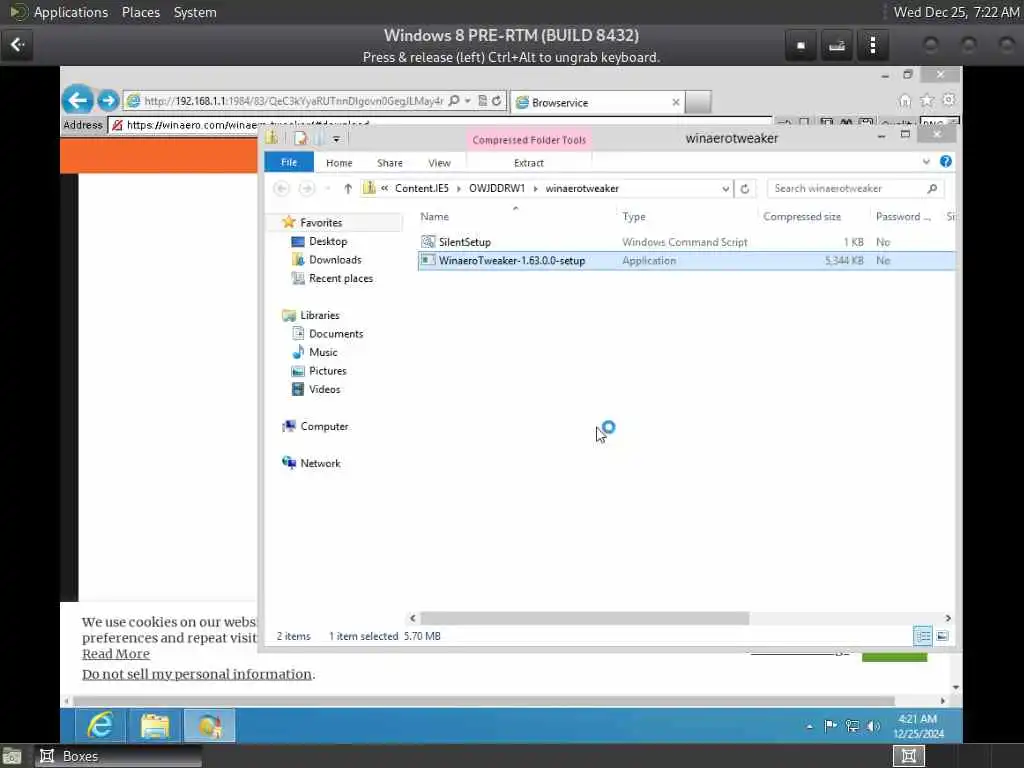Open Explorer Help question mark

click(946, 161)
